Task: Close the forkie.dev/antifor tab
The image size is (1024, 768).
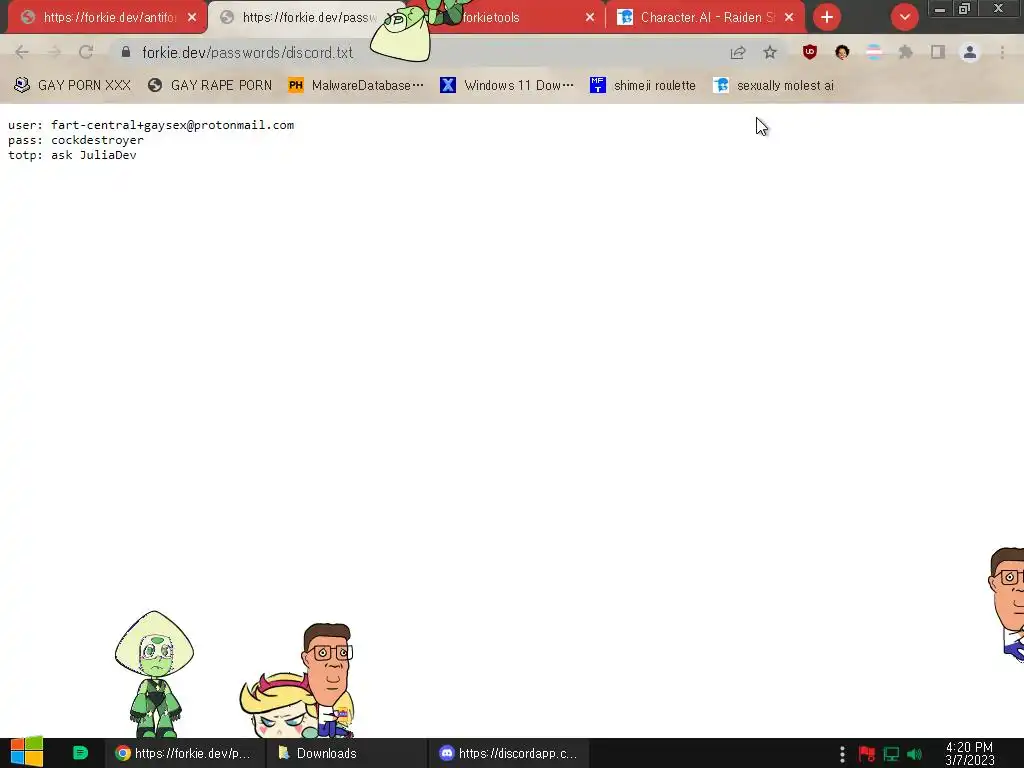Action: tap(192, 18)
